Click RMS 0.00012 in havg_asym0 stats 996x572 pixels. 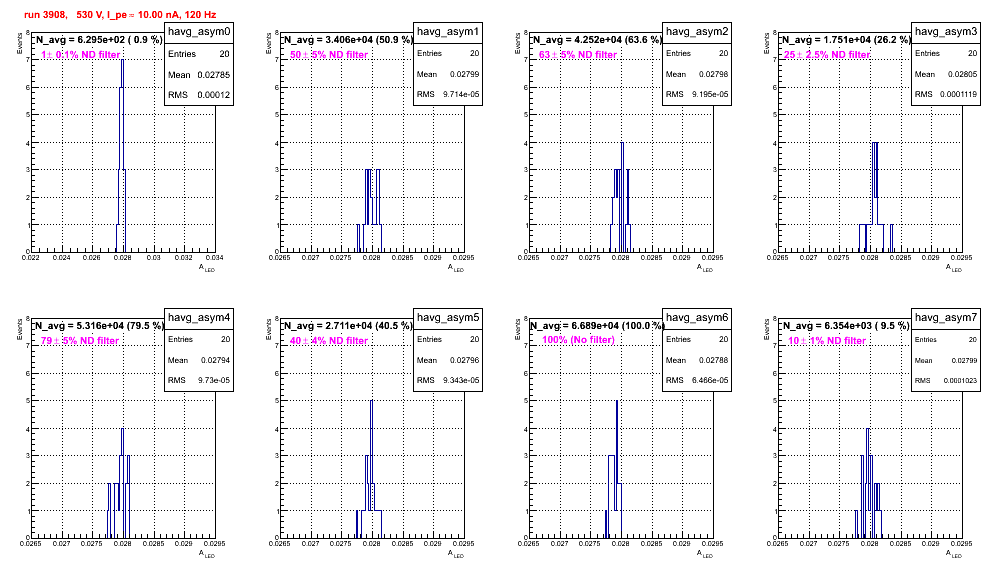click(x=199, y=95)
